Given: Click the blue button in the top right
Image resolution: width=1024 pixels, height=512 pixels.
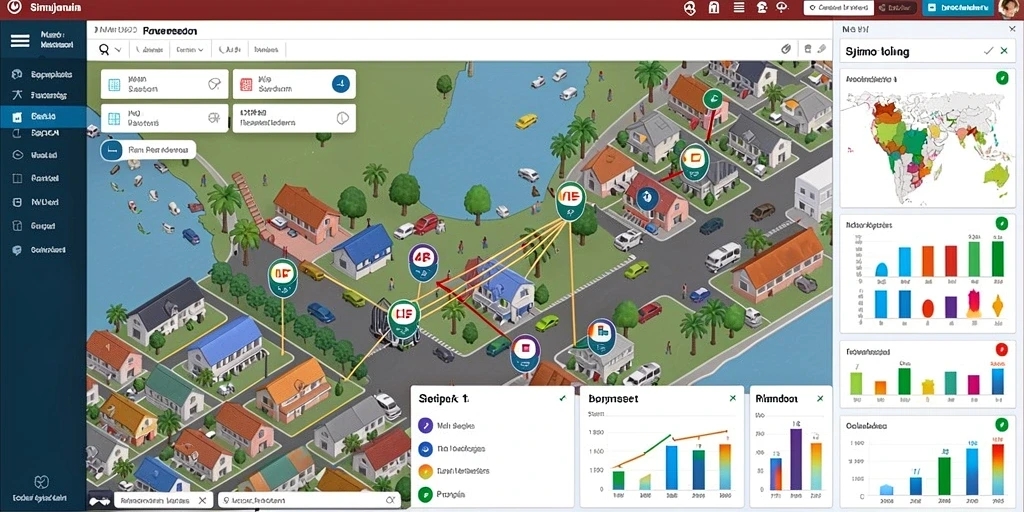Looking at the screenshot, I should coord(957,8).
